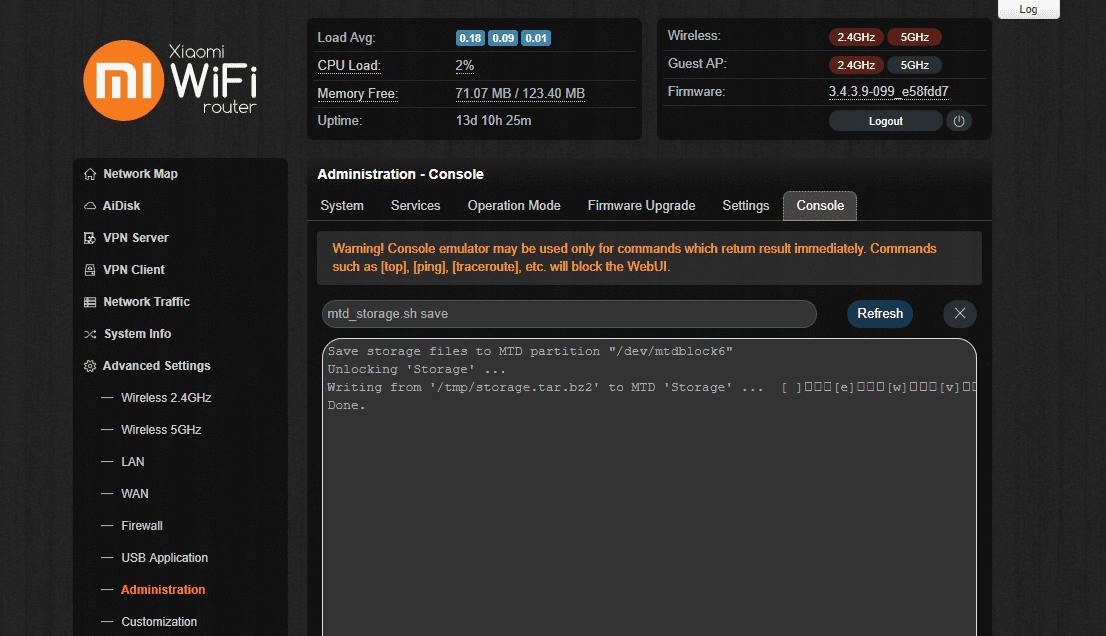Toggle the 5GHz wireless badge

(913, 36)
